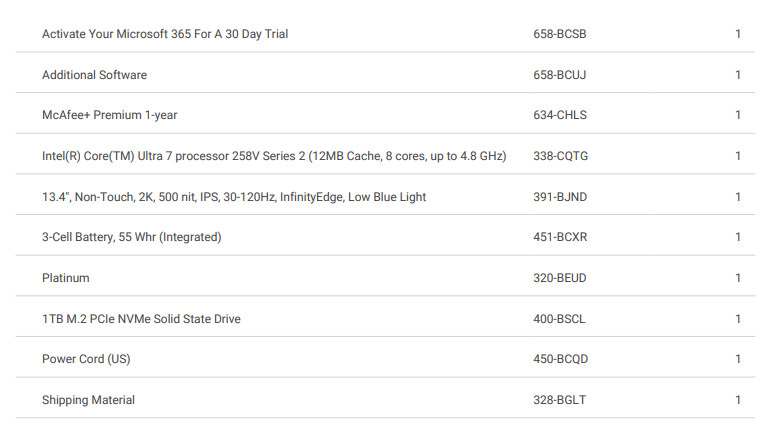Click part number 658-BCSB
Image resolution: width=767 pixels, height=428 pixels.
click(560, 34)
